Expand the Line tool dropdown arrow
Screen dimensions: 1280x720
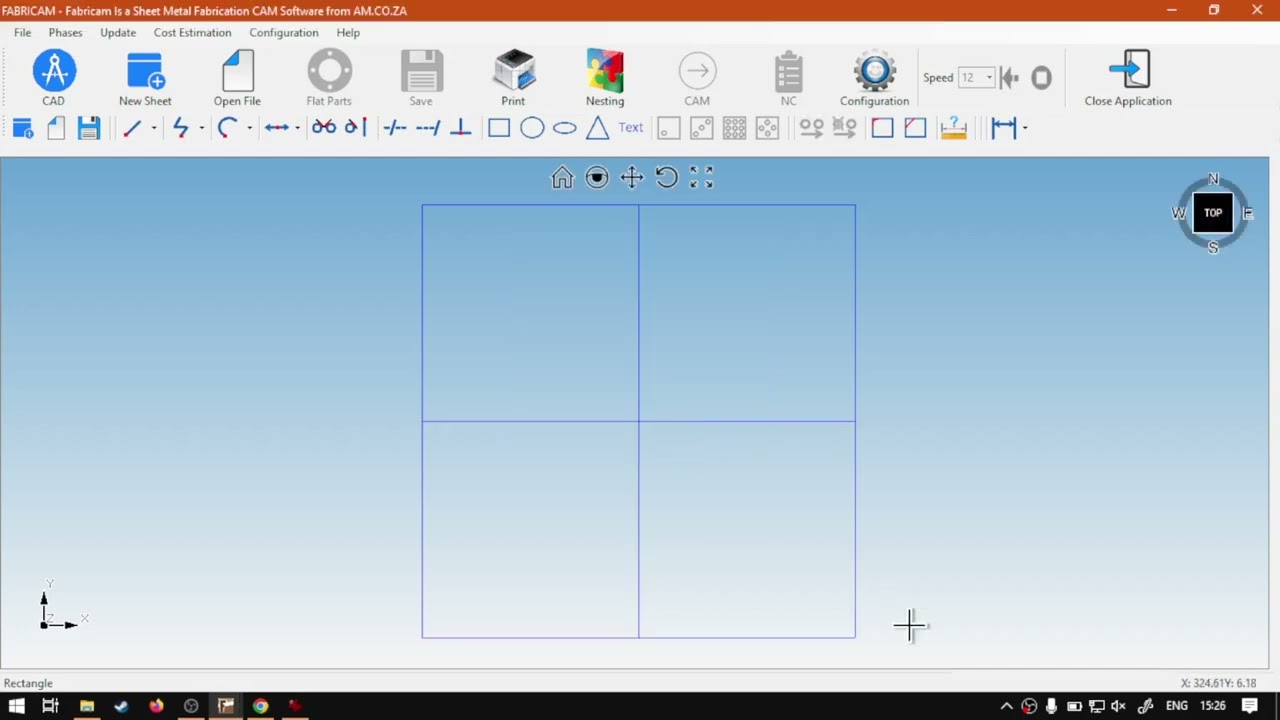click(x=154, y=128)
